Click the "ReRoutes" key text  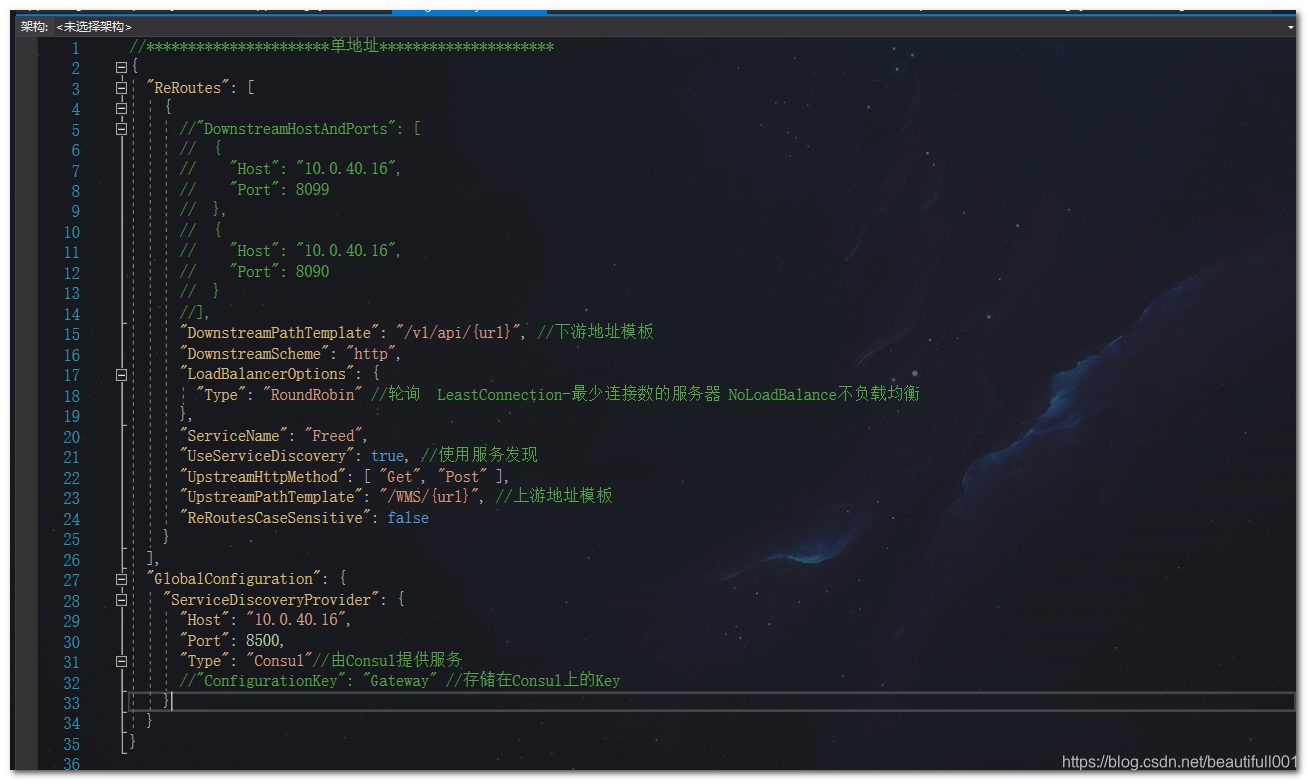[187, 88]
